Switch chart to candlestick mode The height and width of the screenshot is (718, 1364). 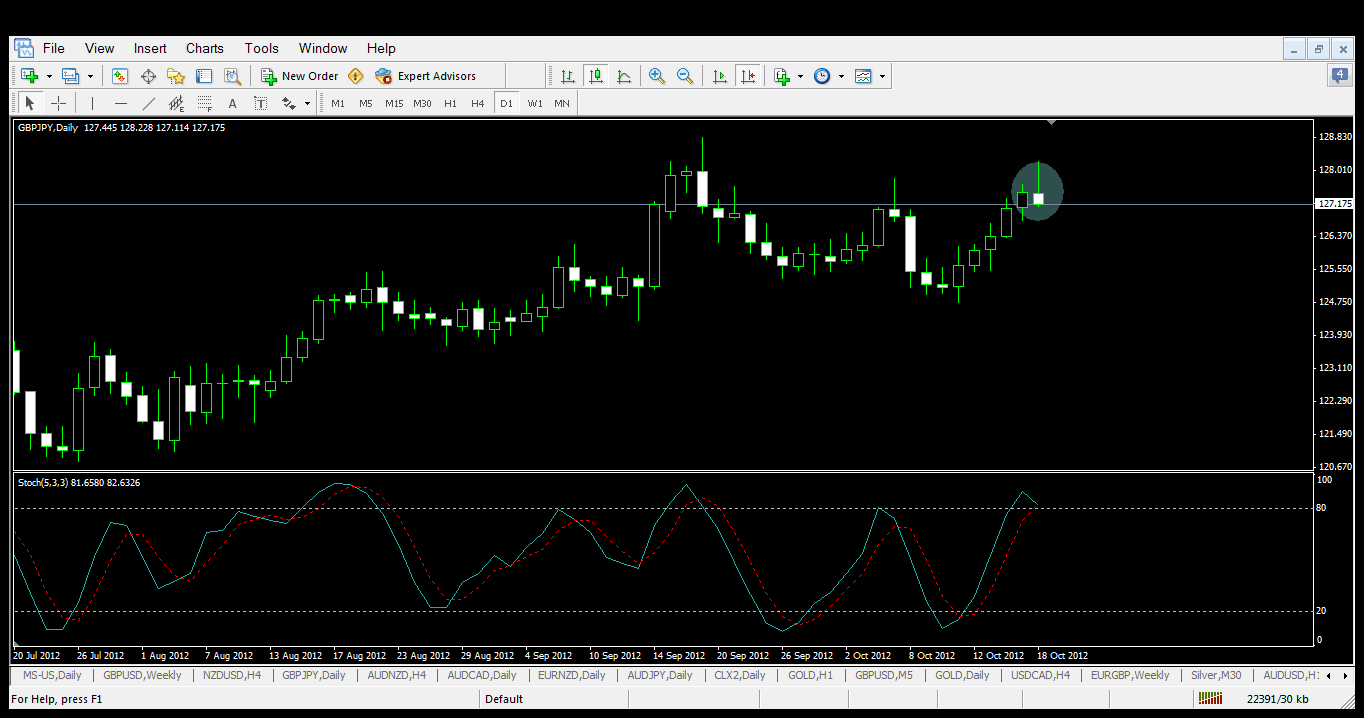coord(596,76)
